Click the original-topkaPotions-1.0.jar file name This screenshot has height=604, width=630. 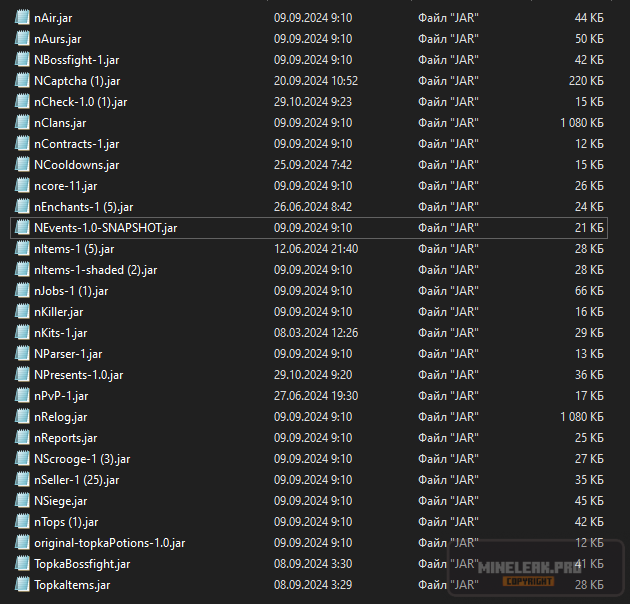click(x=109, y=542)
